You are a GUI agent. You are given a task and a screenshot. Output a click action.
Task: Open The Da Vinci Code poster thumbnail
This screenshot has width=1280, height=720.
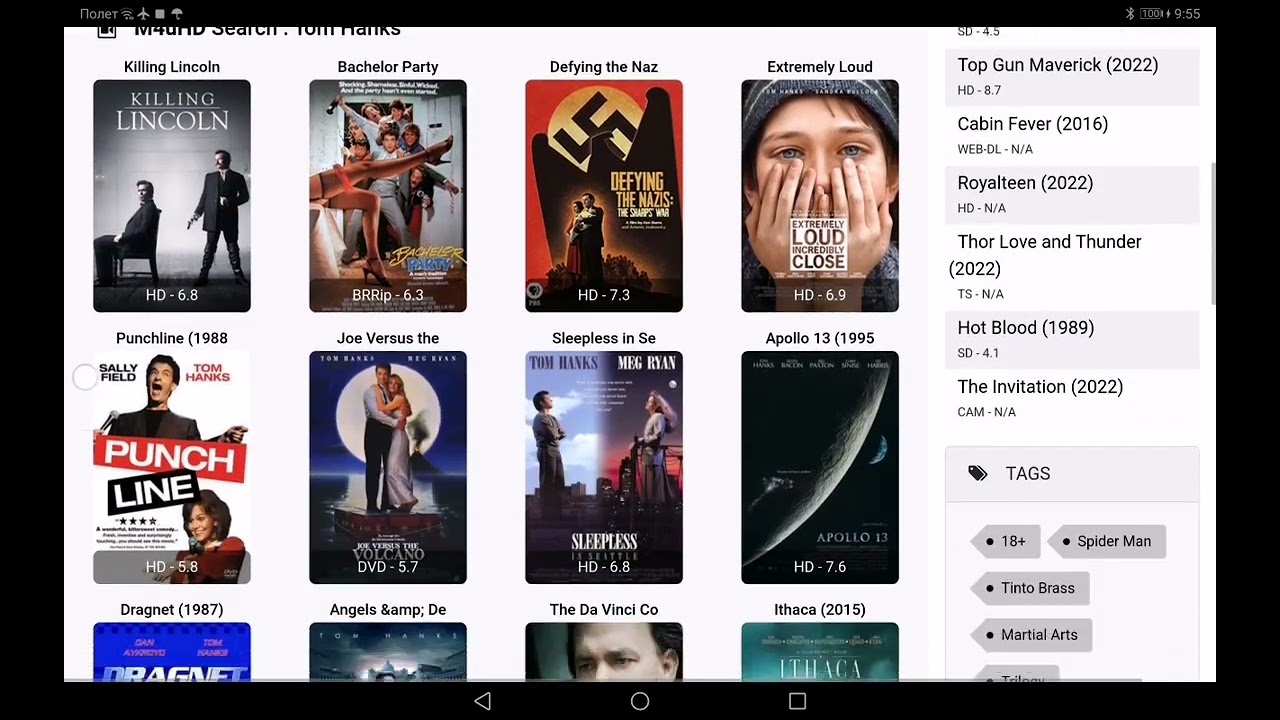pos(604,652)
